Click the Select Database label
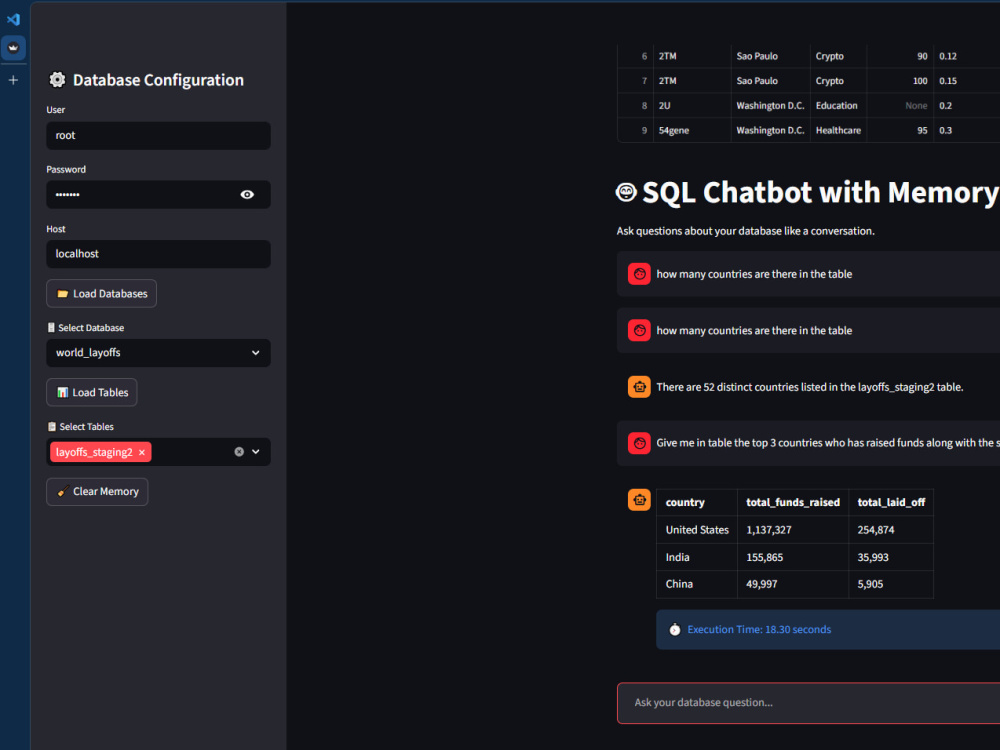1000x750 pixels. [x=91, y=328]
